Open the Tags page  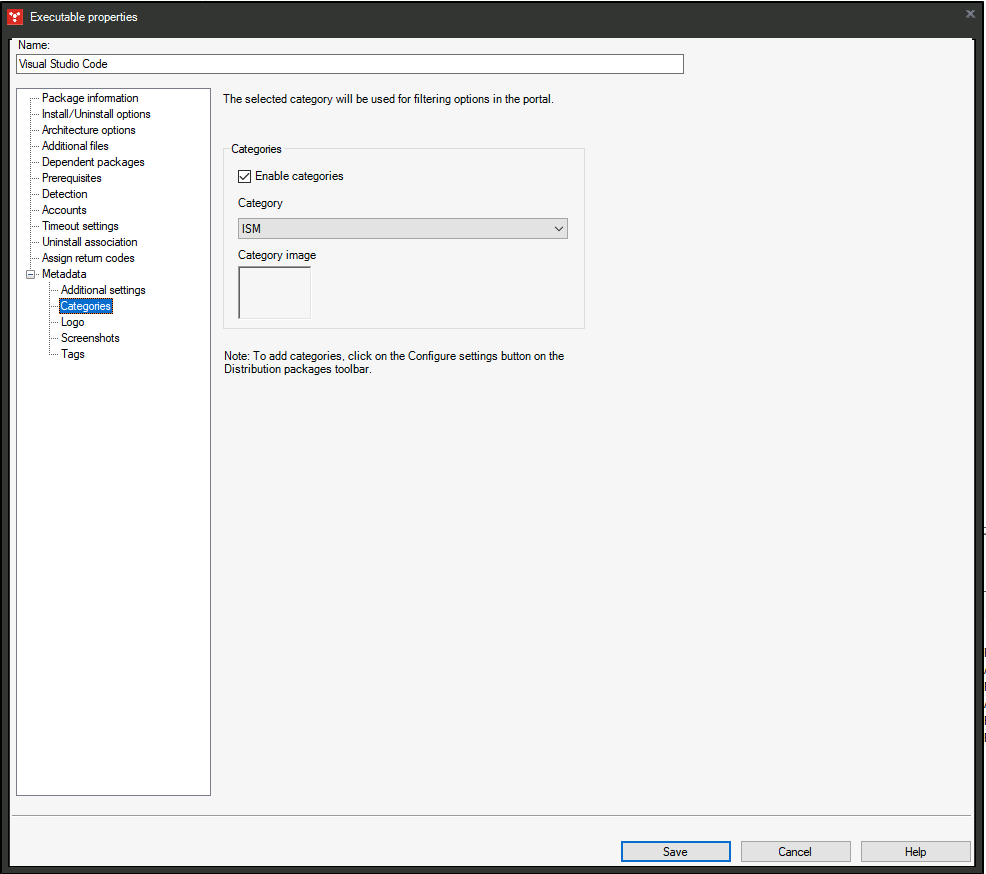tap(72, 354)
